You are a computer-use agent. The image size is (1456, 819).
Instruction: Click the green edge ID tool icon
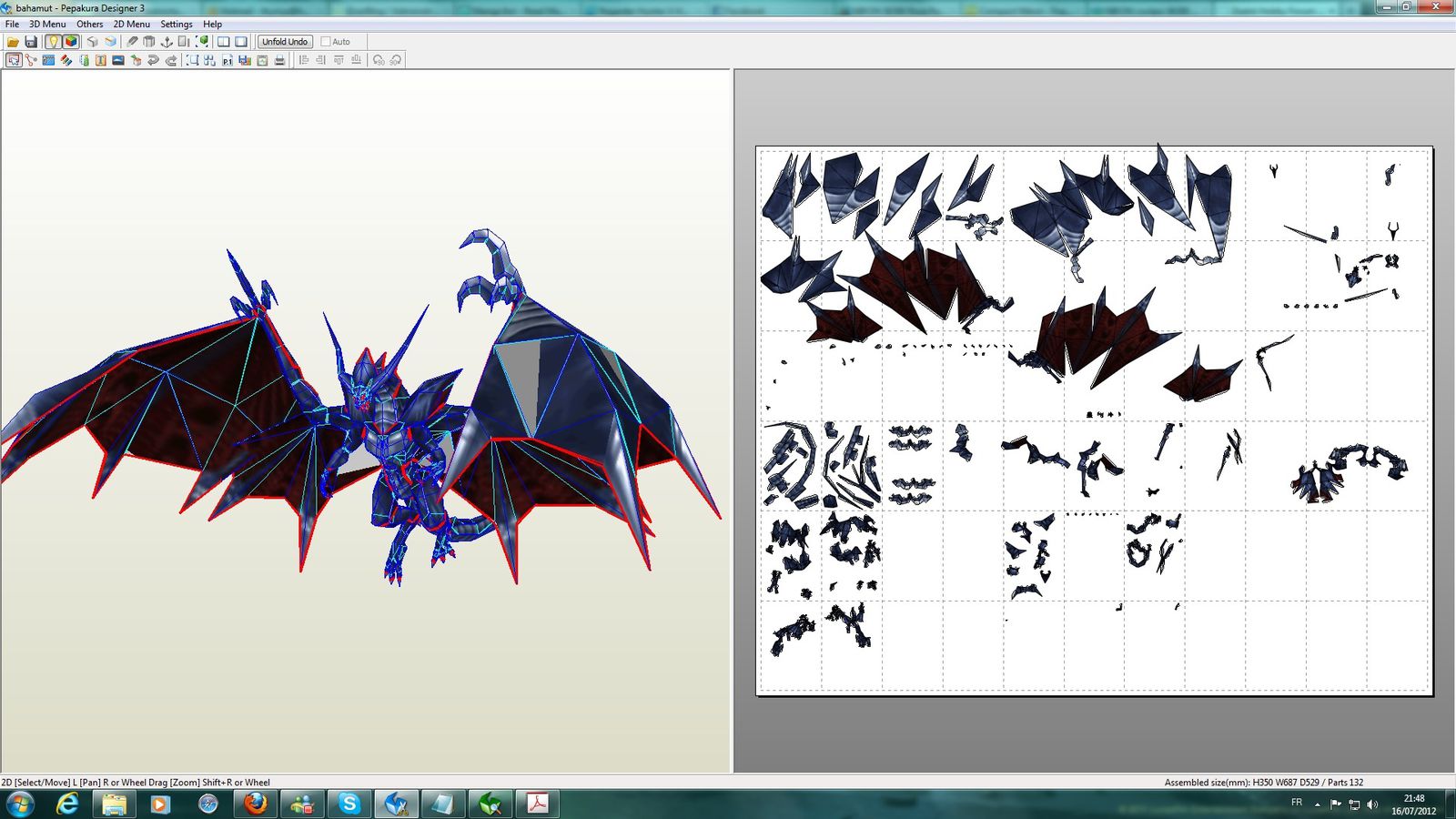click(x=84, y=60)
